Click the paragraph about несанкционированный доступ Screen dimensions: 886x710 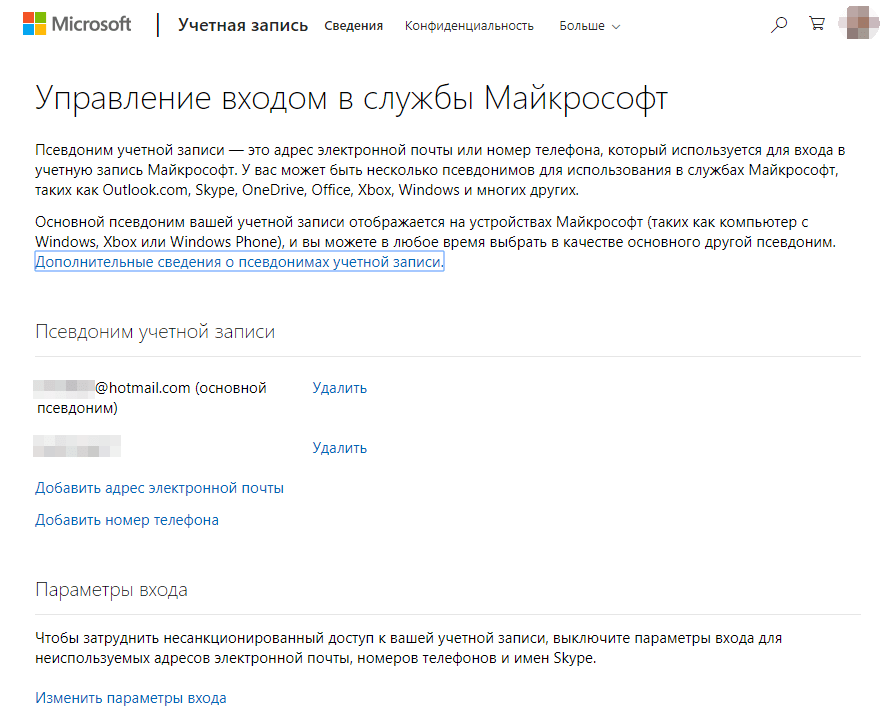click(408, 648)
